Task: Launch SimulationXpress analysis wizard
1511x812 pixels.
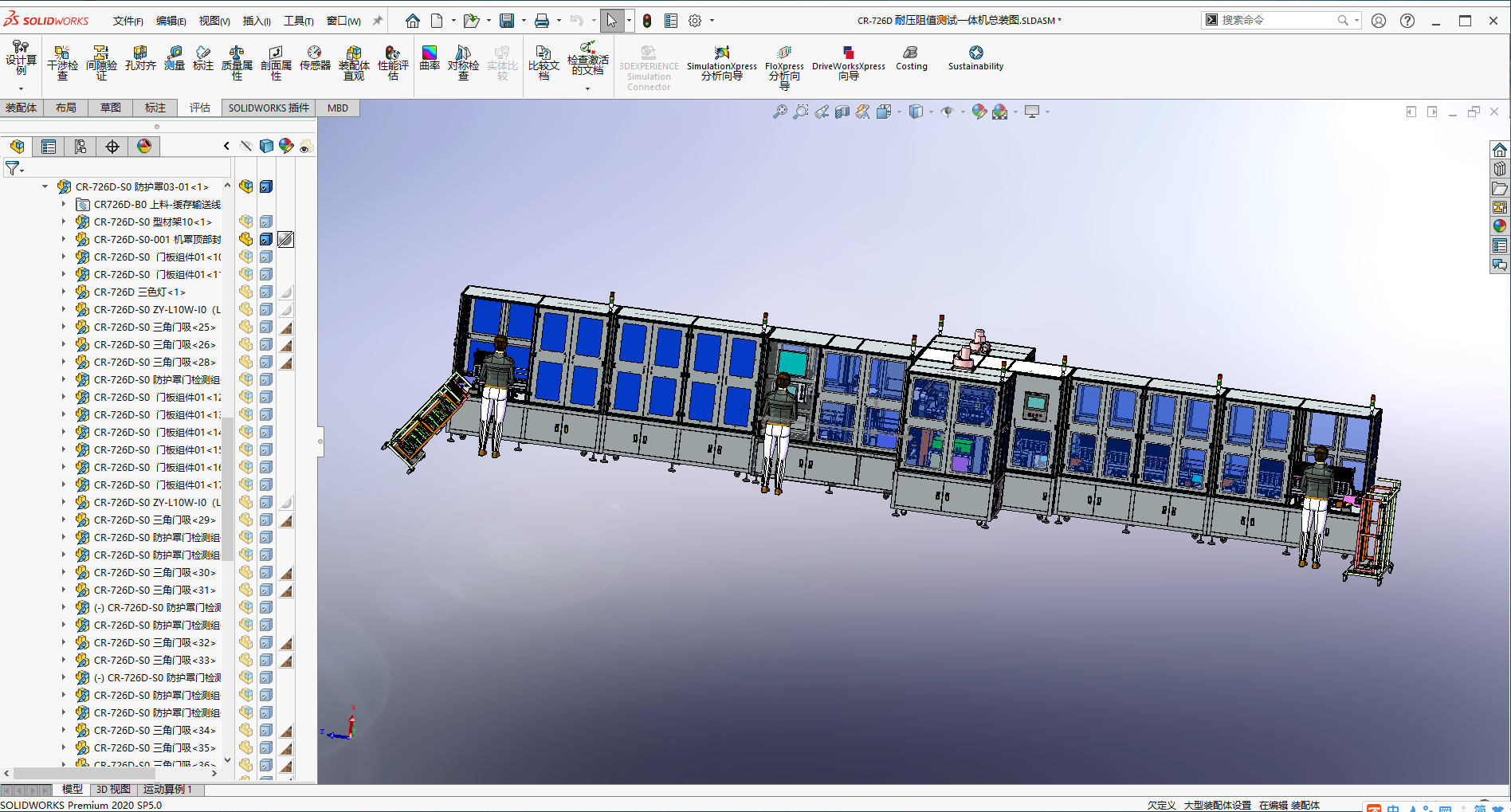Action: point(722,63)
